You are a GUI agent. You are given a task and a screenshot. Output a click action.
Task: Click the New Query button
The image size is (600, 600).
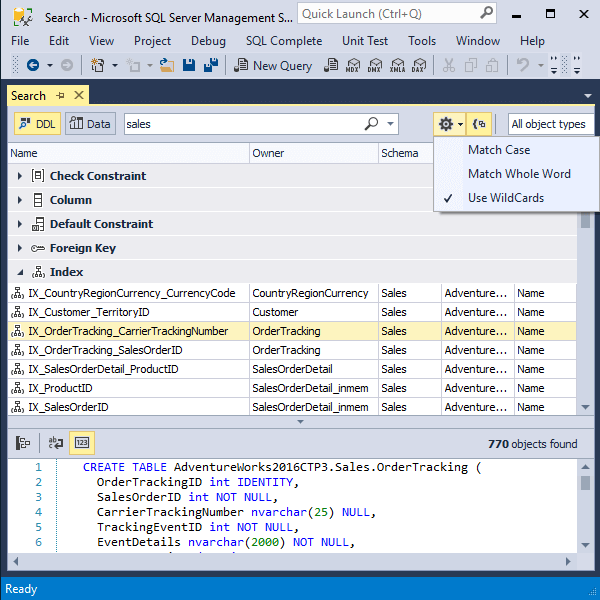click(273, 65)
